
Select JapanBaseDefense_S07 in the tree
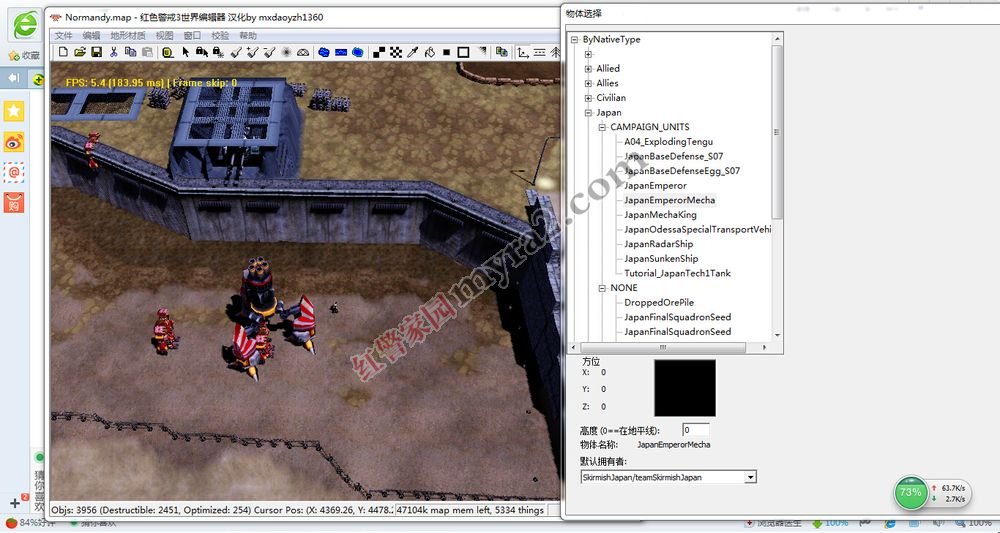tap(673, 156)
